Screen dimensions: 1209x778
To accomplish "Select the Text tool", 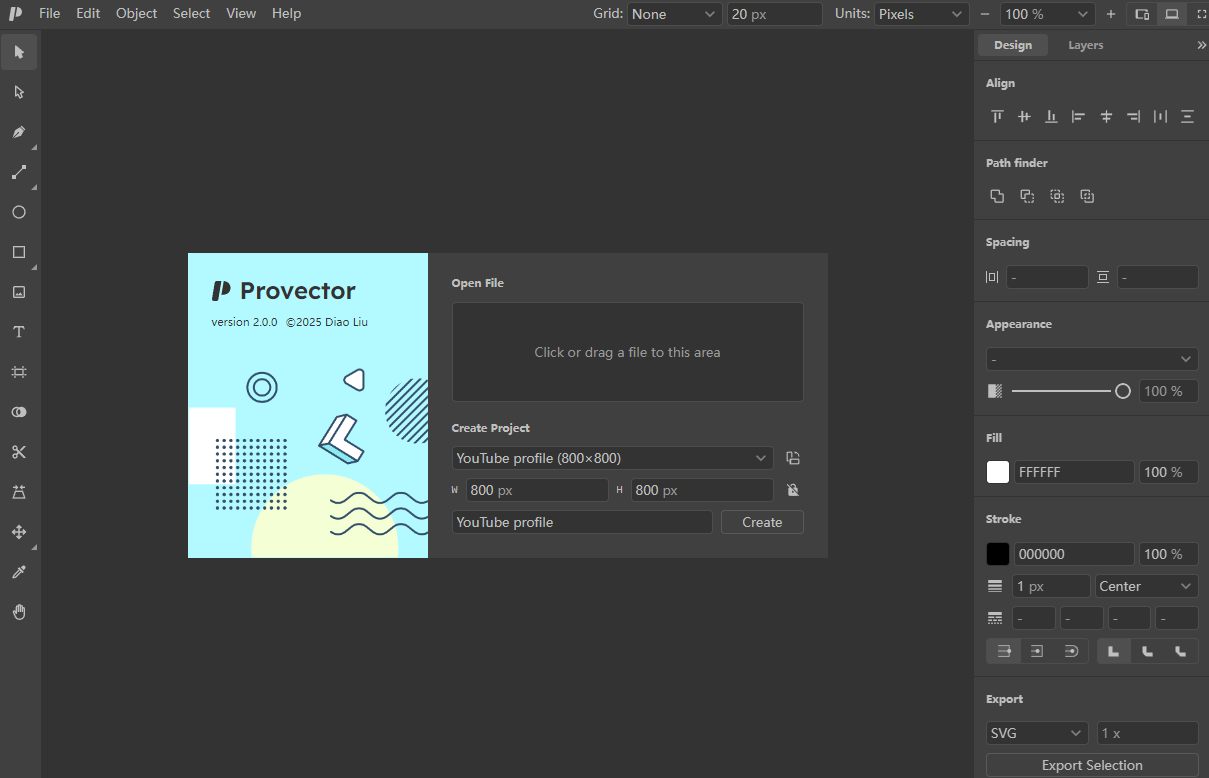I will 19,332.
